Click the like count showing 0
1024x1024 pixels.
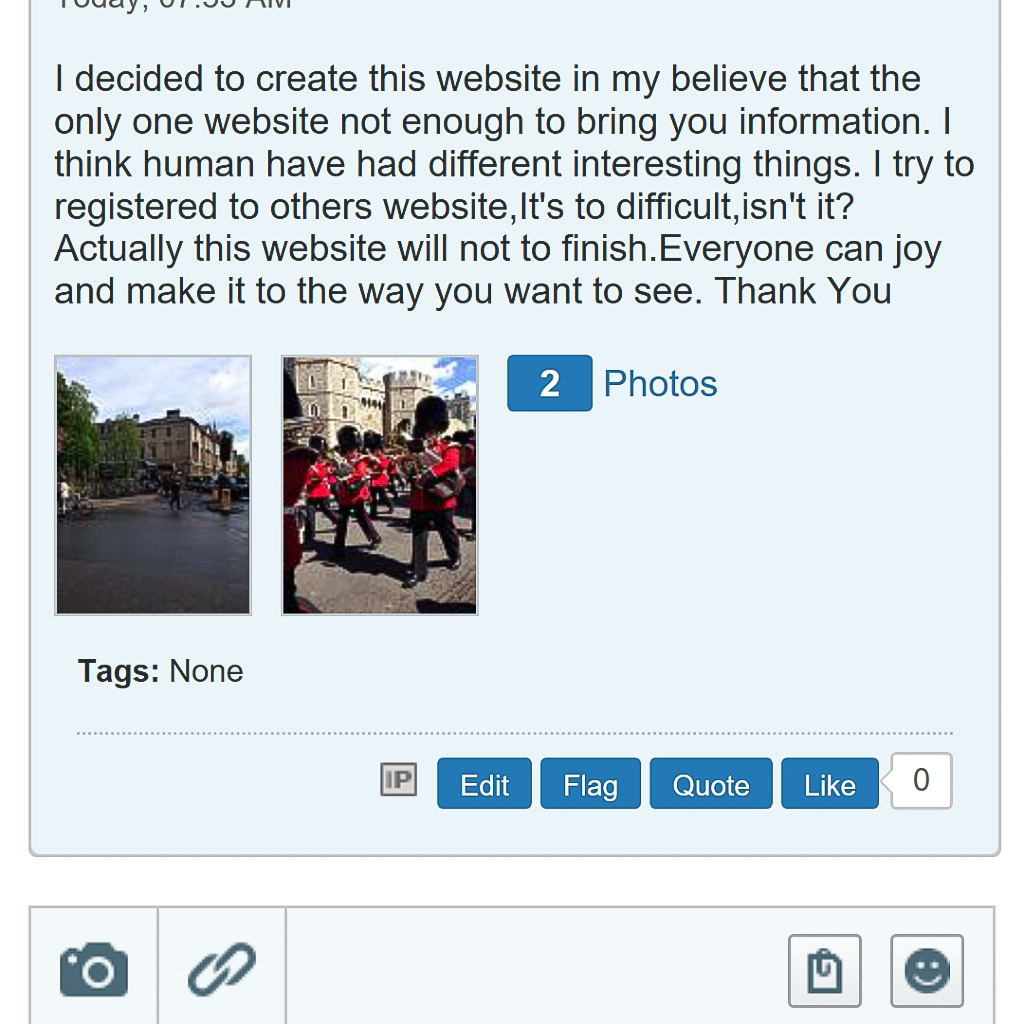[921, 780]
